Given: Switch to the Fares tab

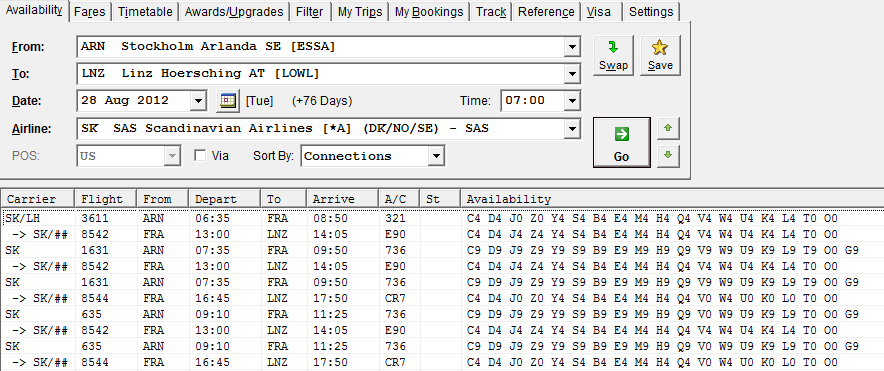Looking at the screenshot, I should pyautogui.click(x=90, y=12).
